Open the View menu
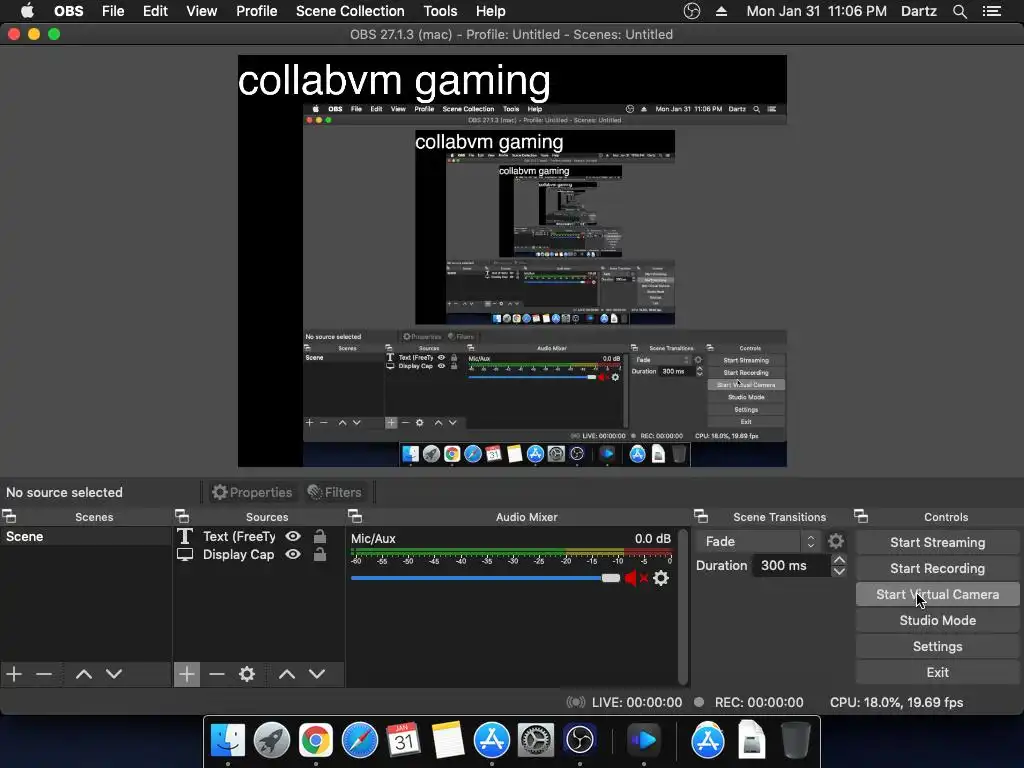 (x=201, y=11)
